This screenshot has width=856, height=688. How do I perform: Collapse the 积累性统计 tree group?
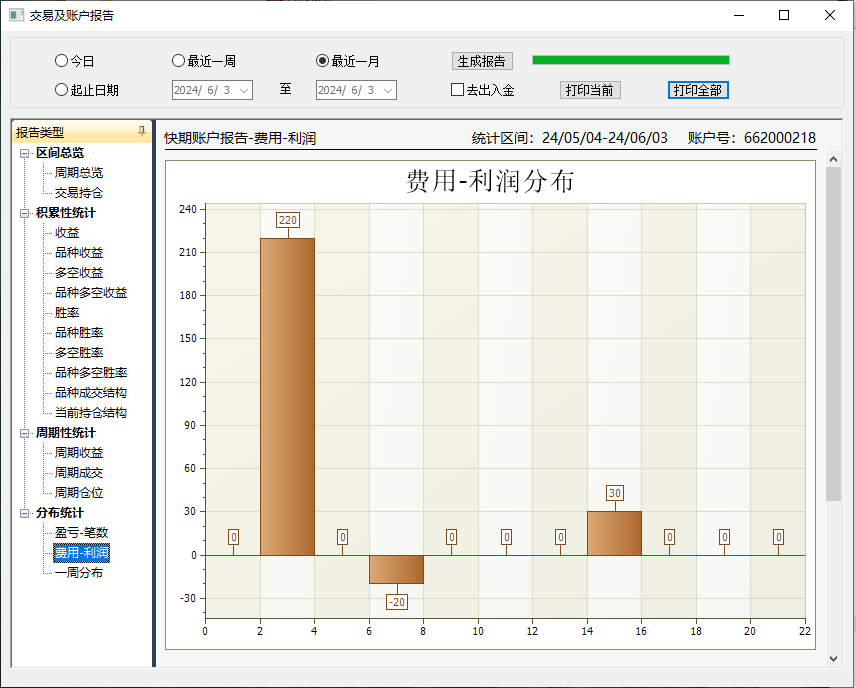pyautogui.click(x=25, y=213)
